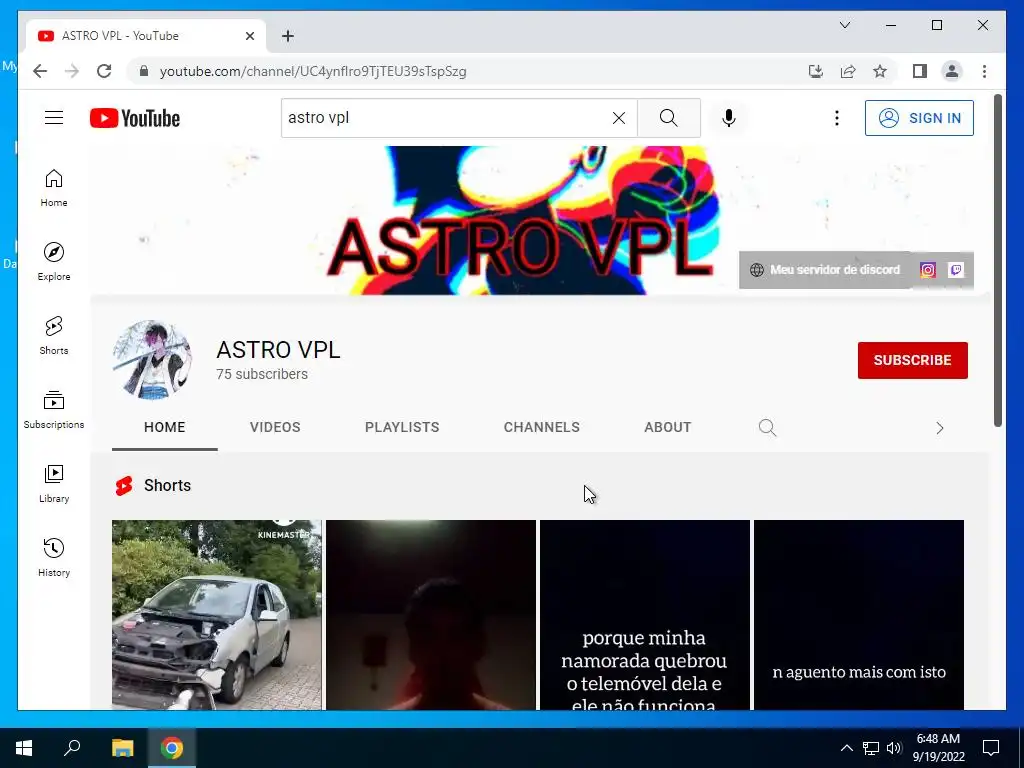The width and height of the screenshot is (1024, 768).
Task: Open File Explorer from the taskbar
Action: 122,748
